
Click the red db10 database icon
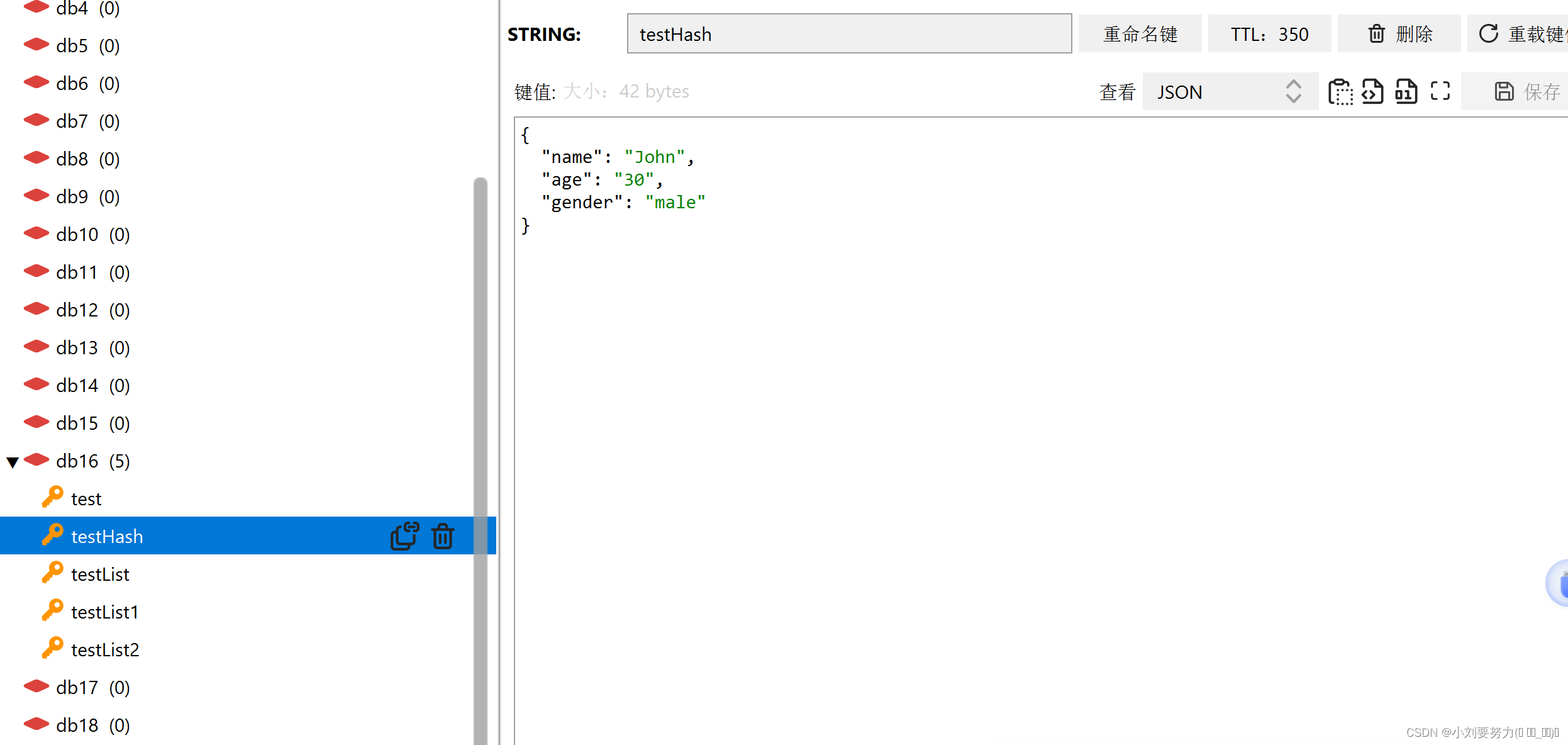click(x=36, y=234)
